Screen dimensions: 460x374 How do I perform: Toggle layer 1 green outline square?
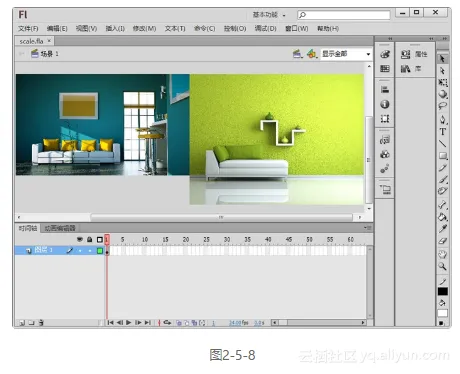[x=100, y=250]
